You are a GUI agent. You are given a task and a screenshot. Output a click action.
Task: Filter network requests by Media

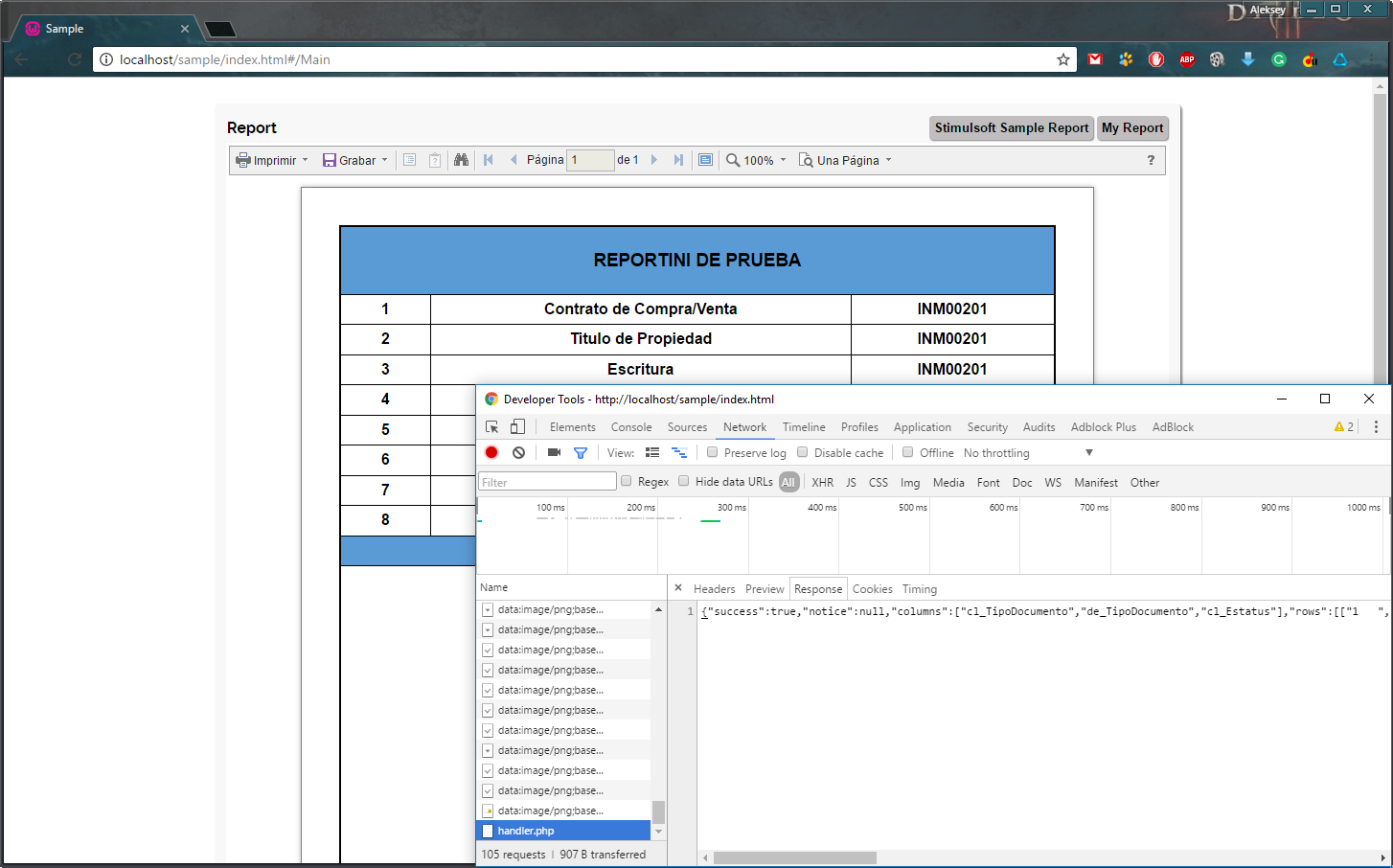pyautogui.click(x=948, y=483)
